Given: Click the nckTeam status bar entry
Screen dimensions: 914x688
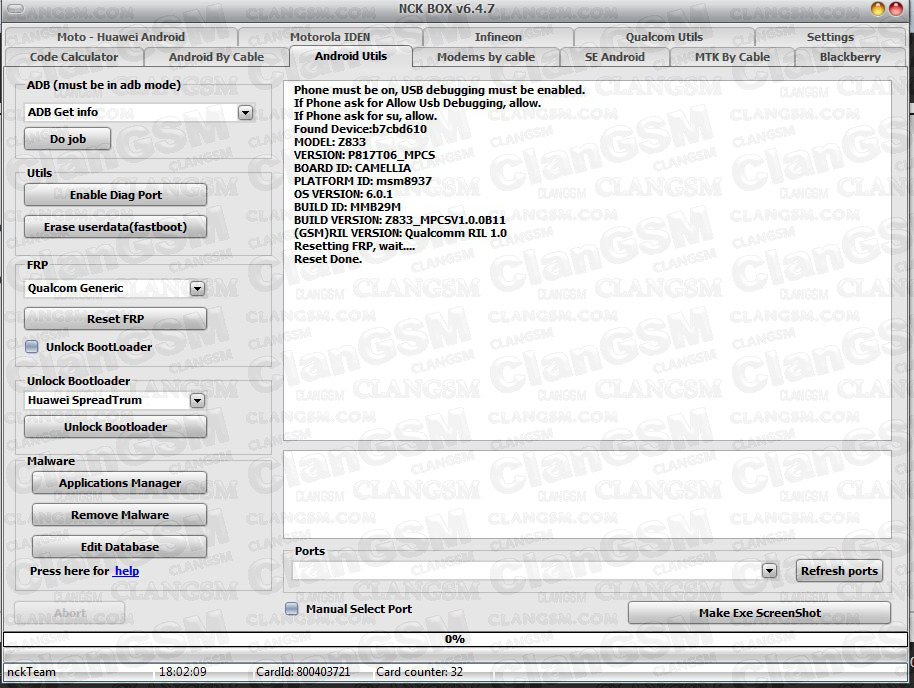Looking at the screenshot, I should (31, 672).
